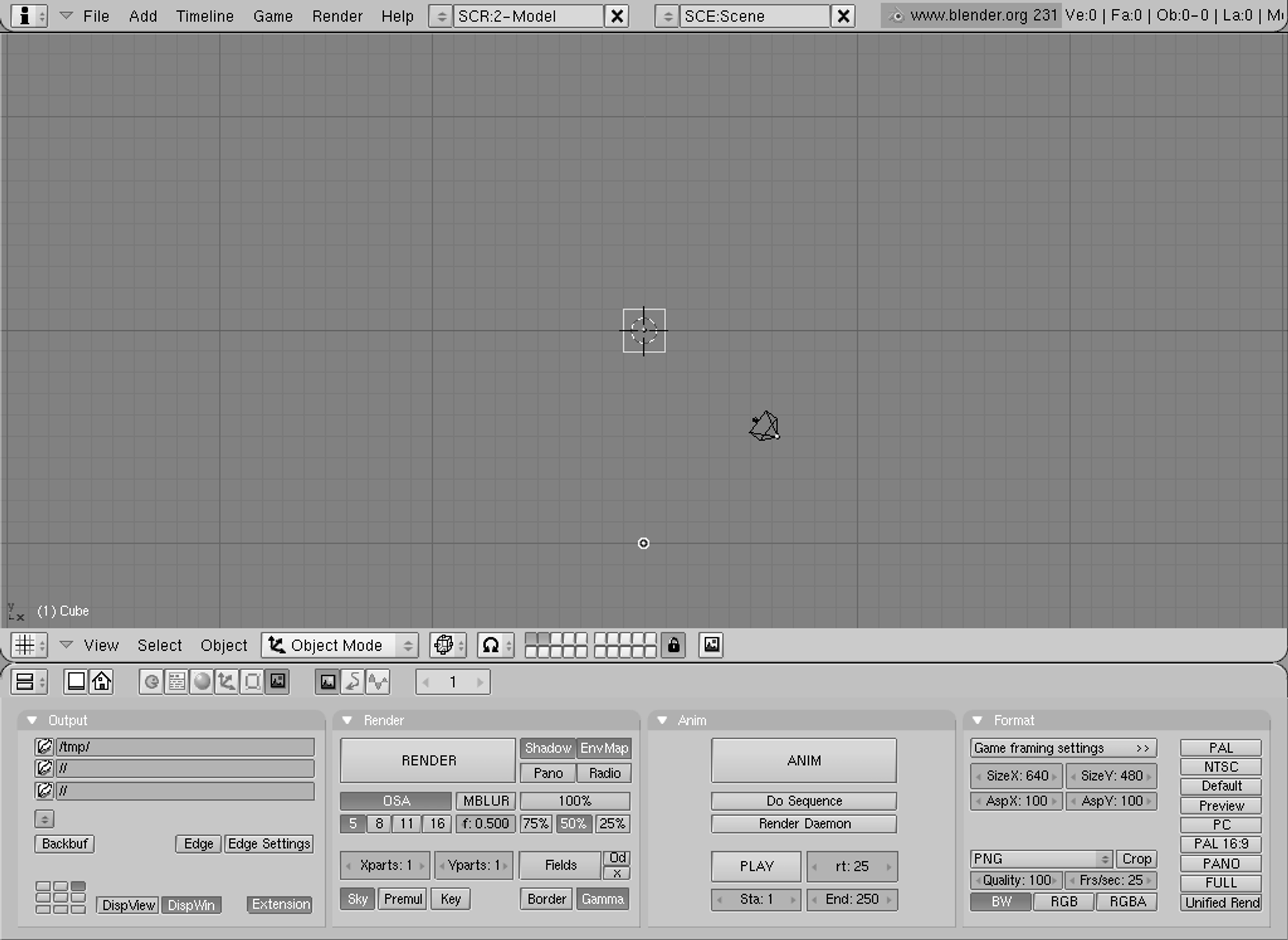Screen dimensions: 1288x940
Task: Select Anim/playback buttons sub-context icon
Action: click(353, 682)
